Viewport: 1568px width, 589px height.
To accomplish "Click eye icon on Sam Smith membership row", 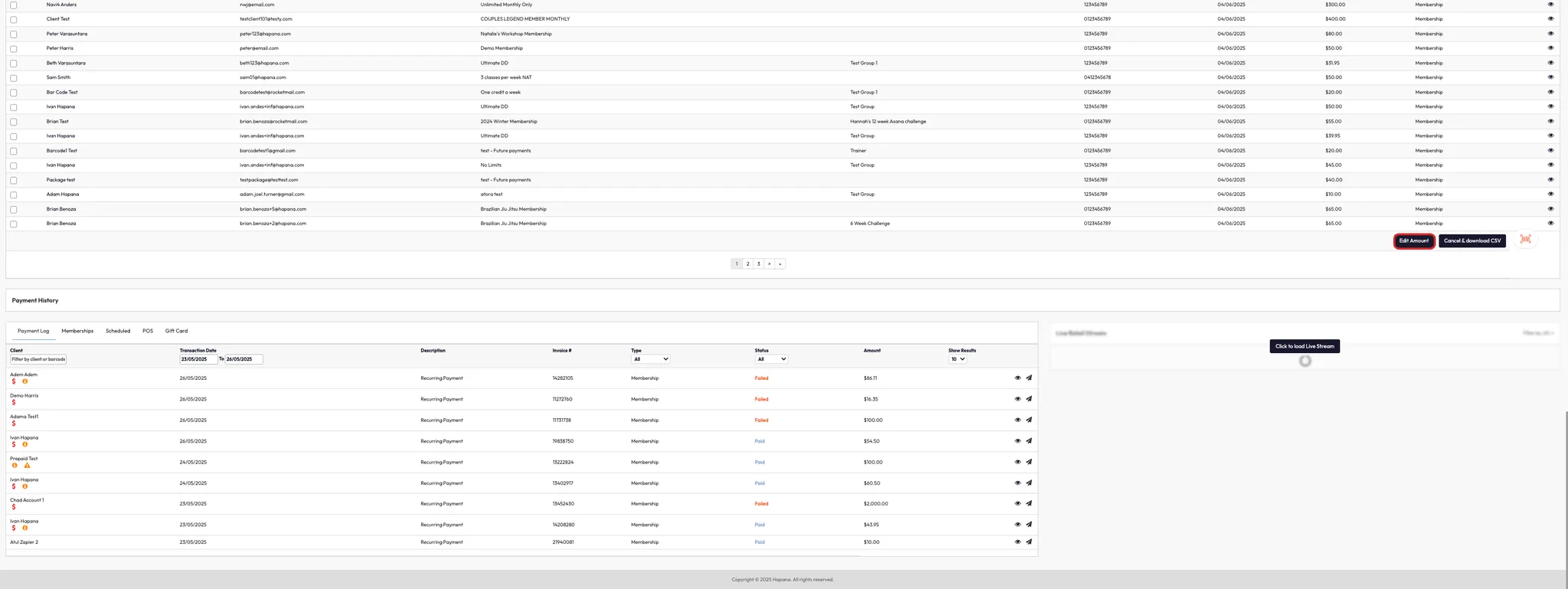I will [1550, 77].
